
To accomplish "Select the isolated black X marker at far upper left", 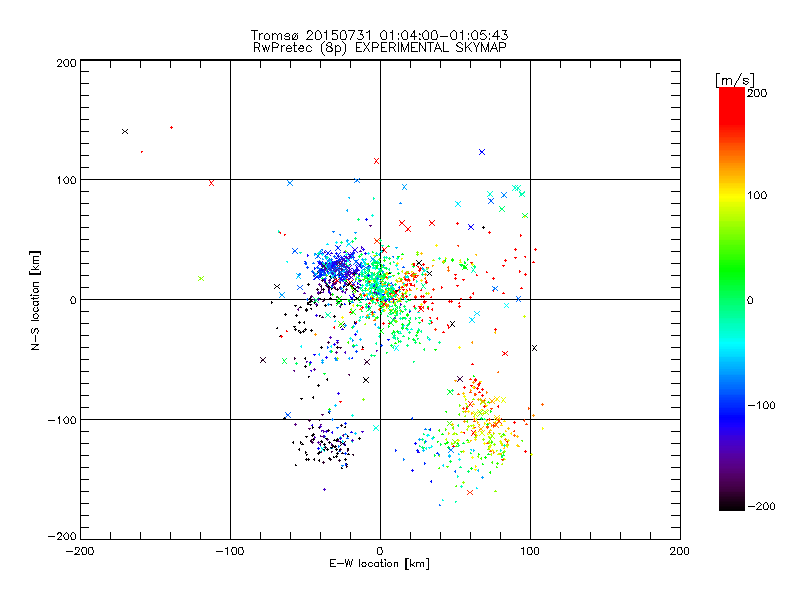I will [x=125, y=132].
